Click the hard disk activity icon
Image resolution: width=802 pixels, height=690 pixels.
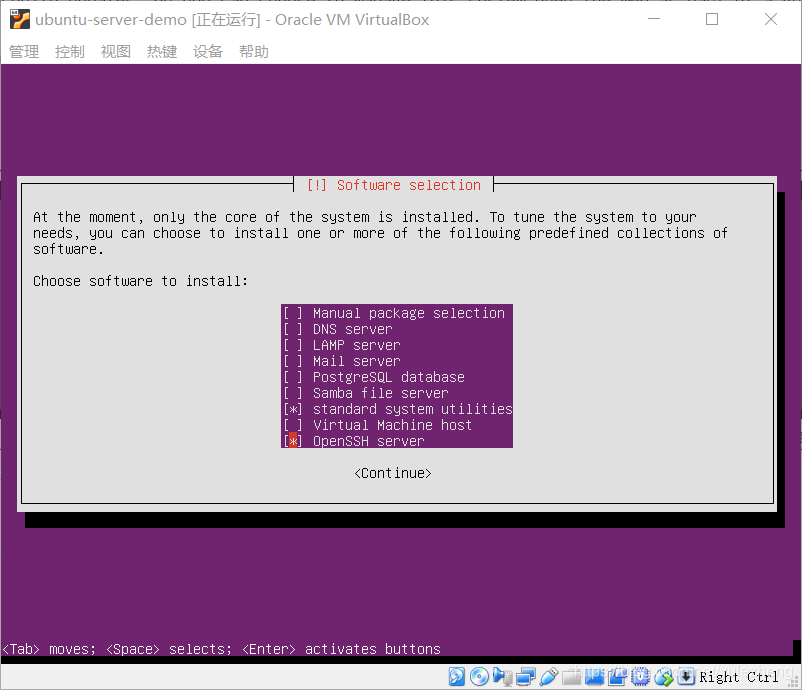coord(456,676)
